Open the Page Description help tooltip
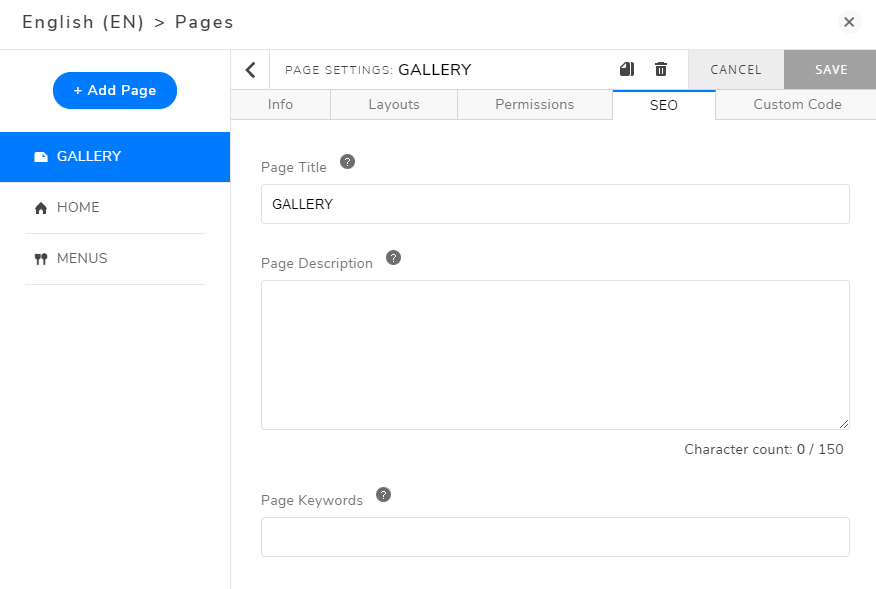The height and width of the screenshot is (589, 876). point(393,257)
